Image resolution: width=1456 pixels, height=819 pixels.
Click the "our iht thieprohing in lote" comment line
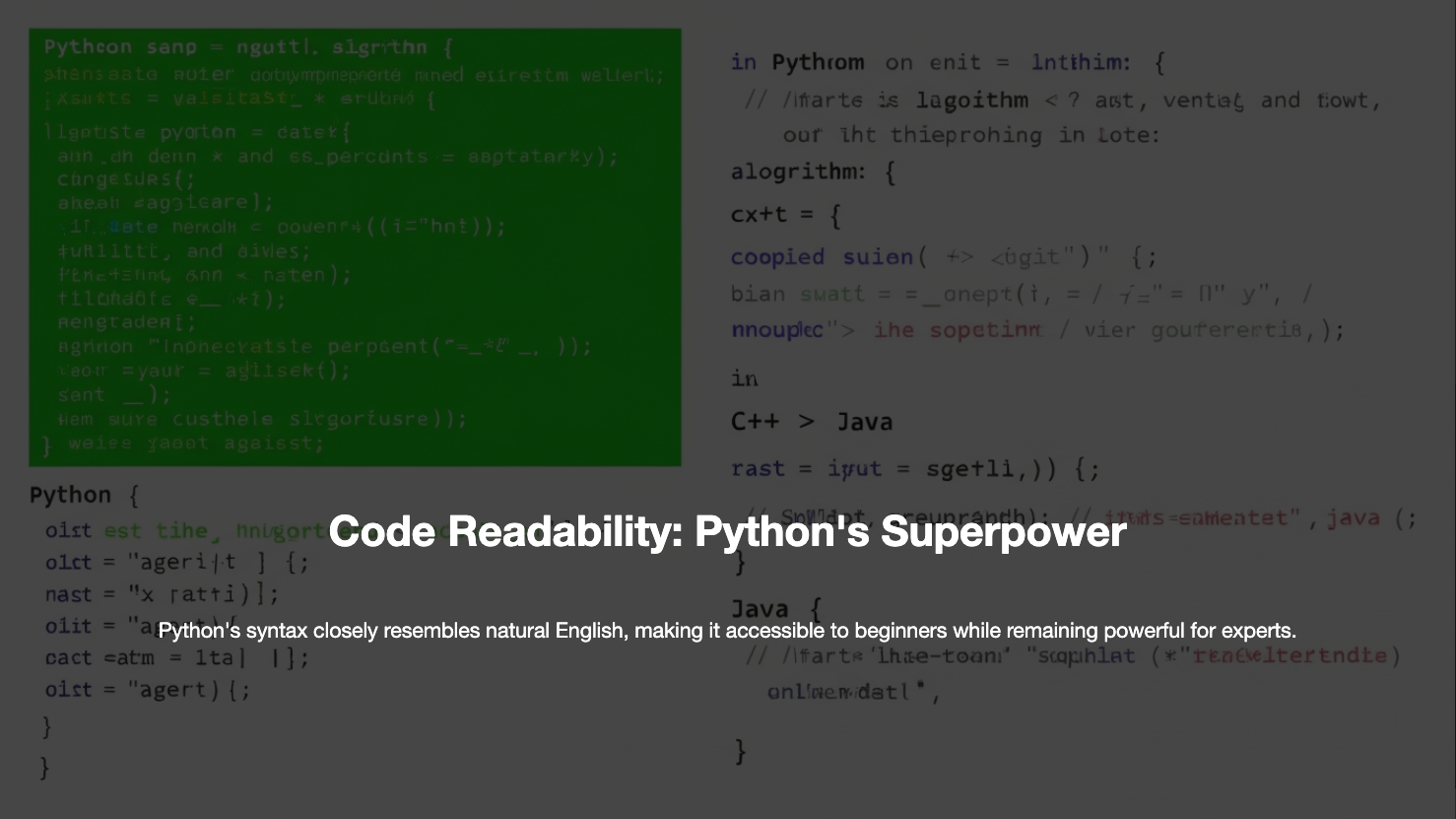(970, 135)
